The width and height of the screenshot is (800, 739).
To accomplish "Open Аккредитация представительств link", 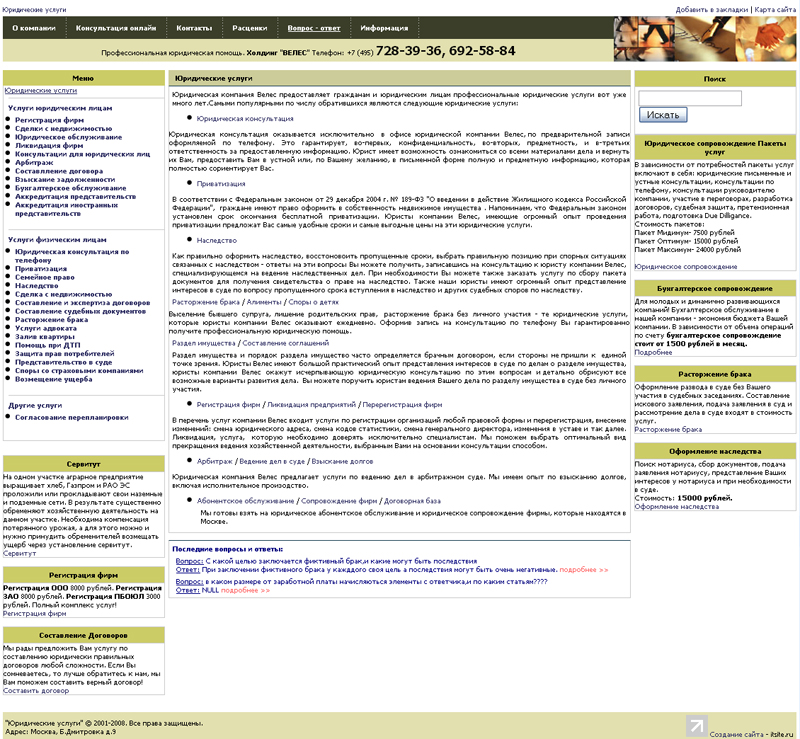I will click(76, 196).
